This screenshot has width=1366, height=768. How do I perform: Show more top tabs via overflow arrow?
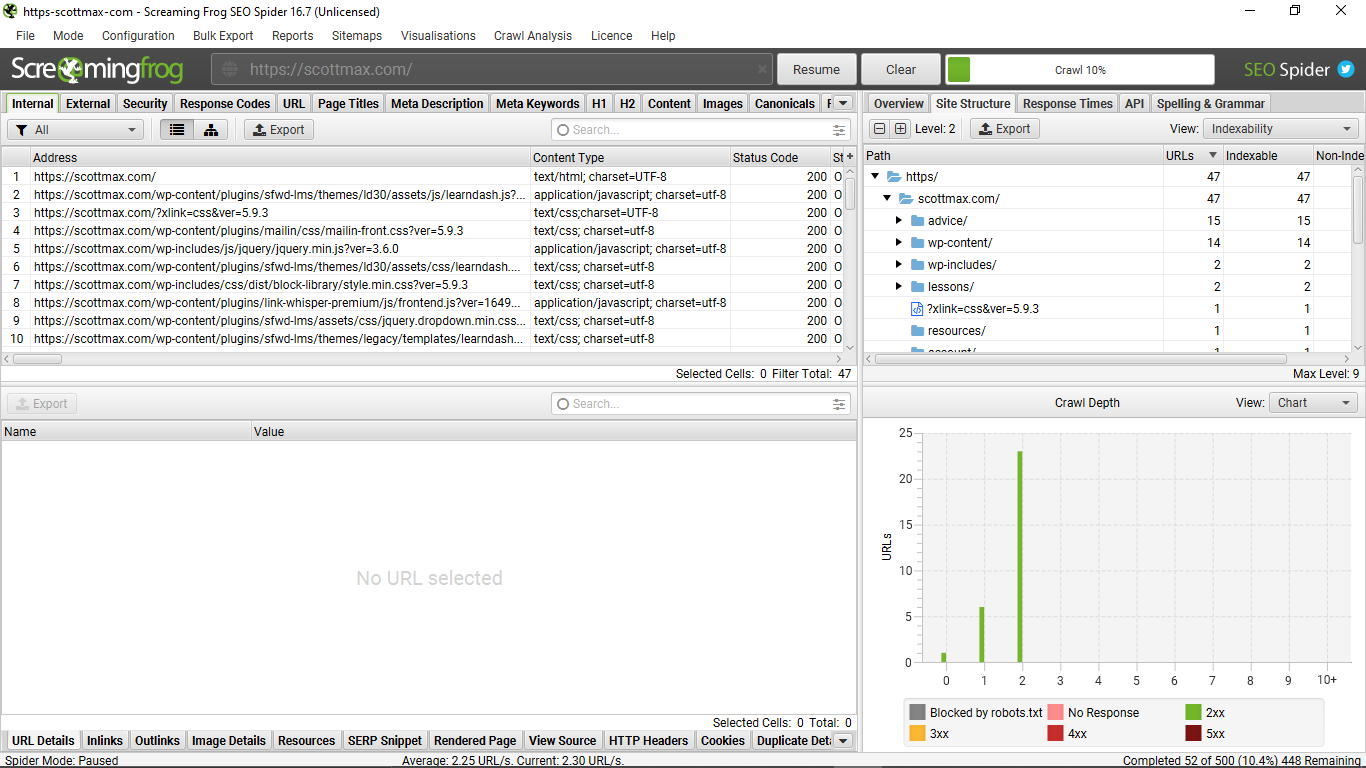tap(843, 103)
